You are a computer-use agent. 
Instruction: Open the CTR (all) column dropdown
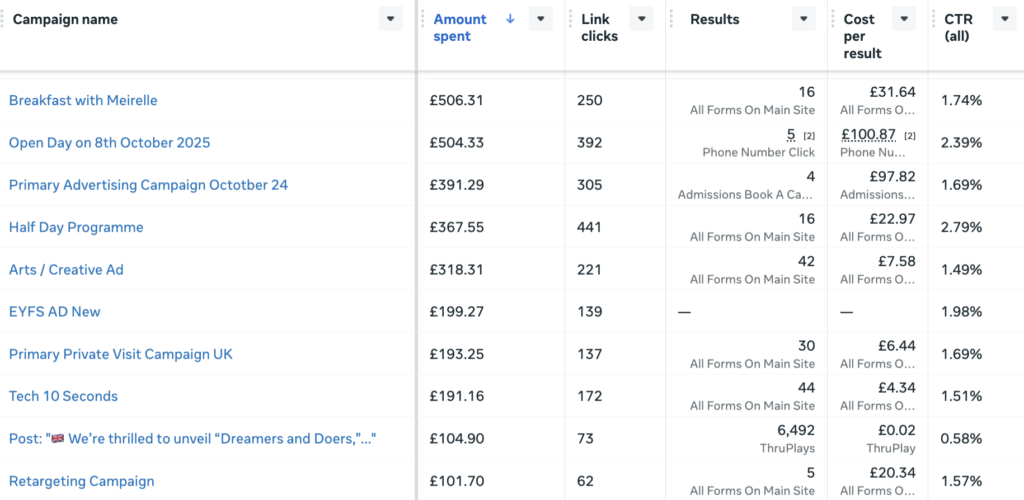1004,19
